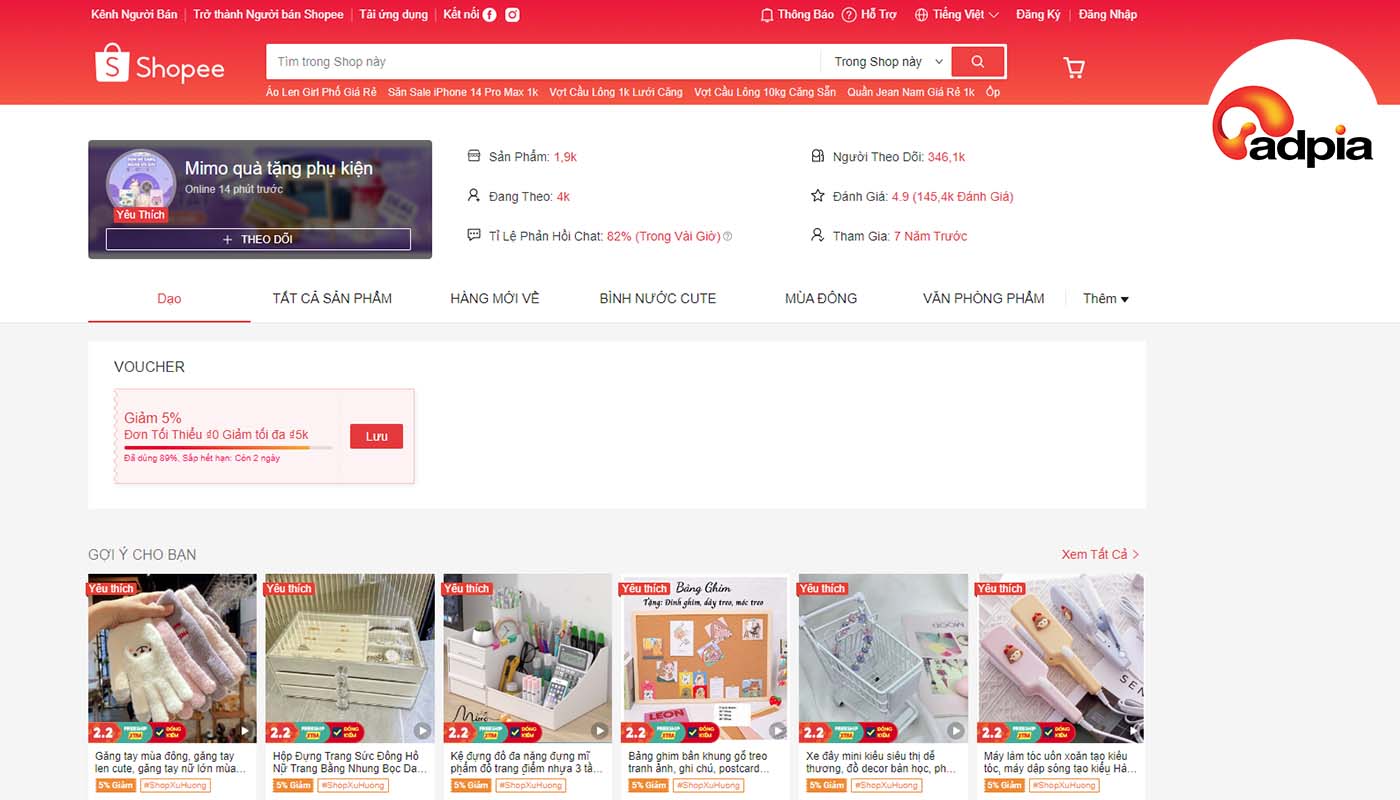Click the THEO DÕI follow button
Image resolution: width=1400 pixels, height=800 pixels.
click(x=258, y=240)
